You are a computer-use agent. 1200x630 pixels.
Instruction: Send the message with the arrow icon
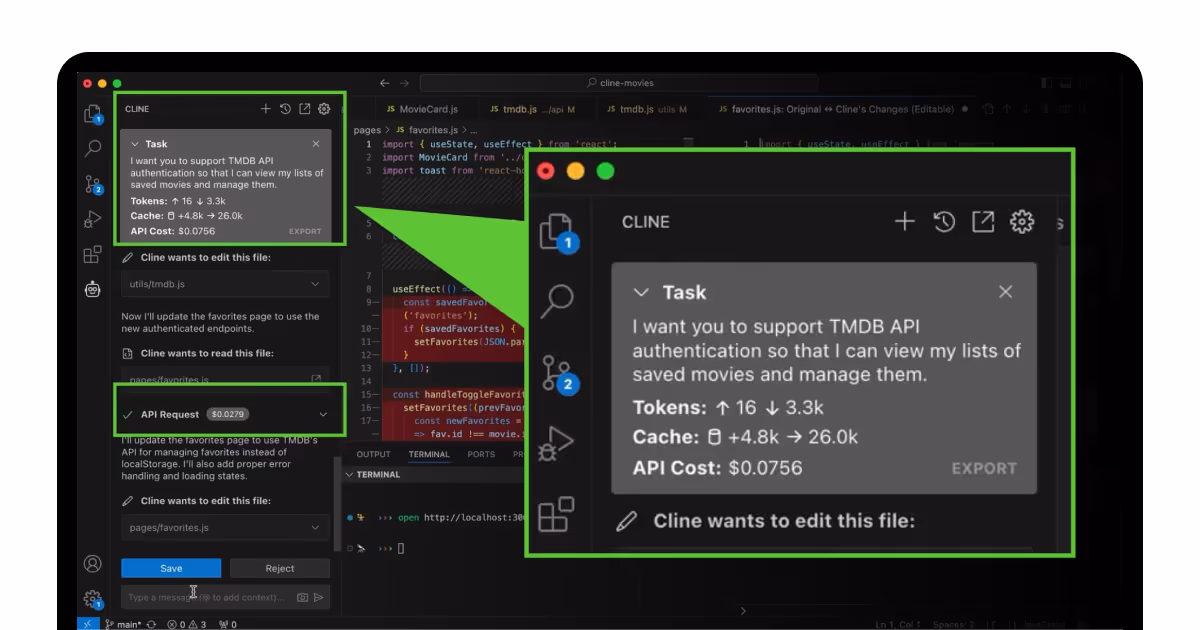point(319,597)
